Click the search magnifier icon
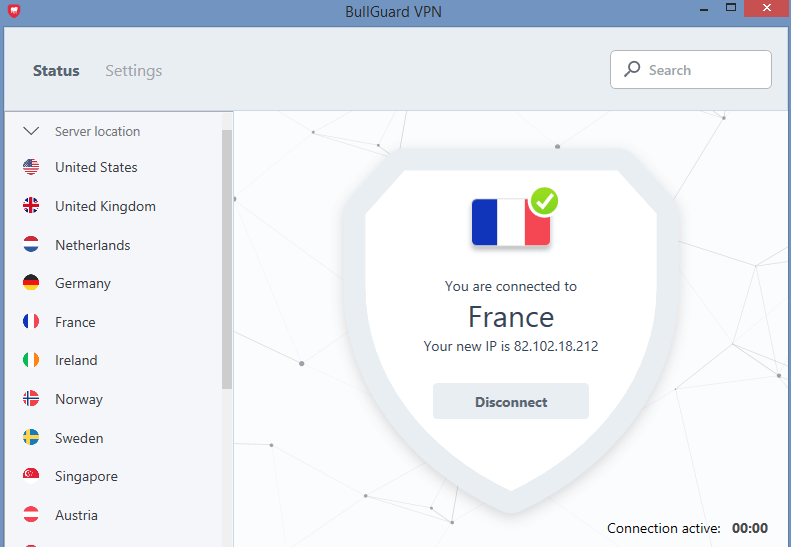 [632, 70]
